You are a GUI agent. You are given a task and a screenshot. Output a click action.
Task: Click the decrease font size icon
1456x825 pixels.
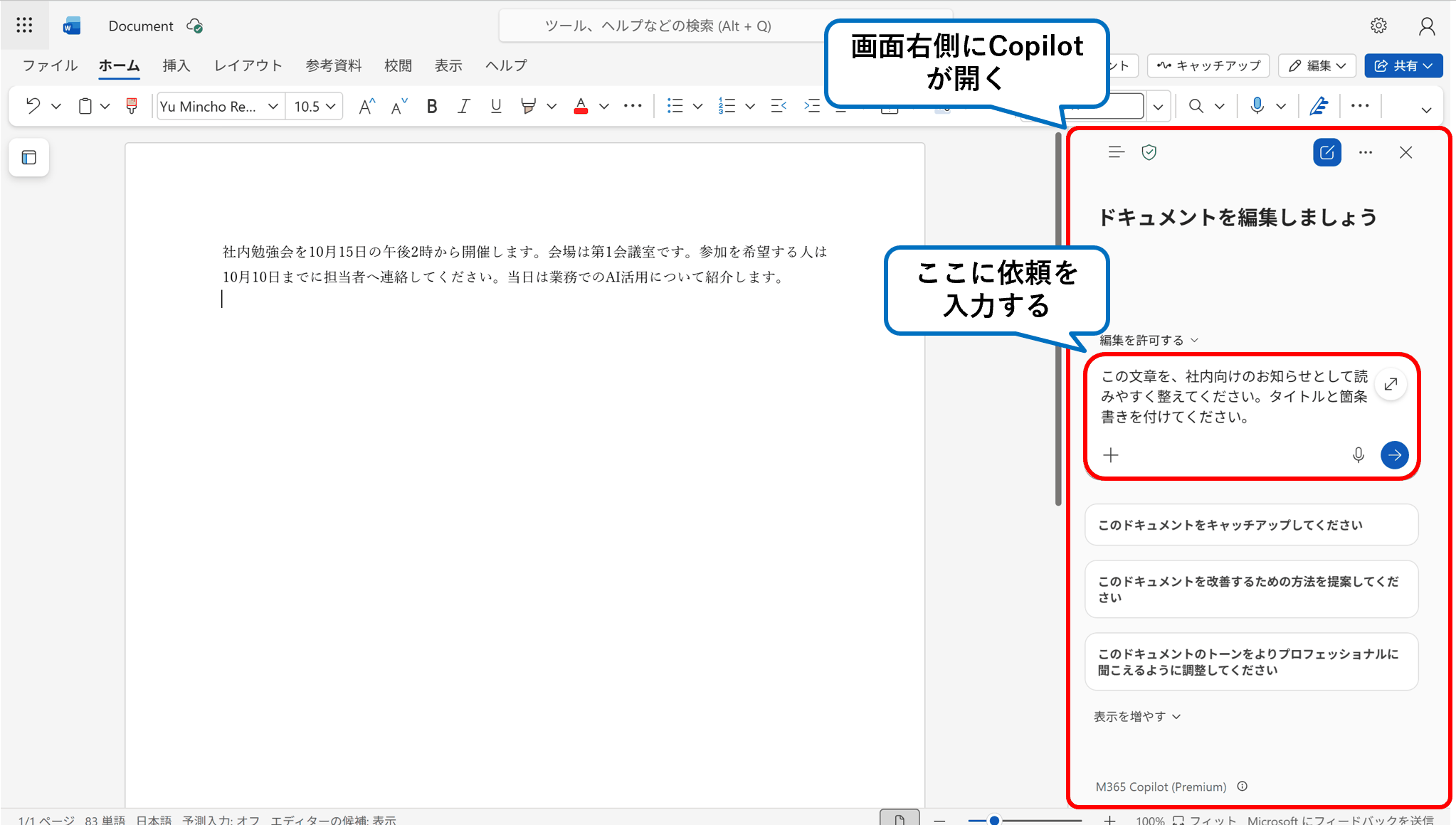(399, 106)
